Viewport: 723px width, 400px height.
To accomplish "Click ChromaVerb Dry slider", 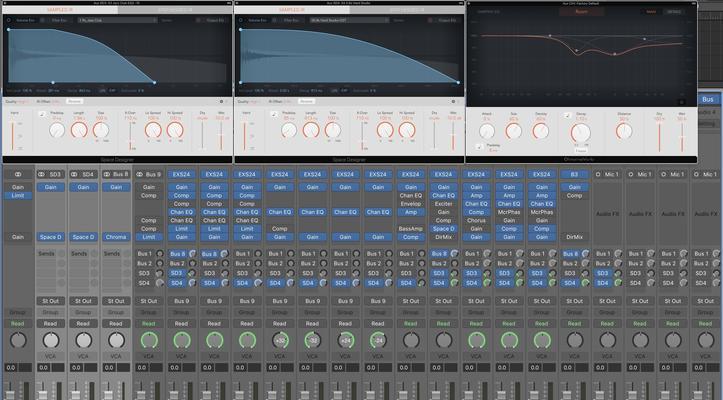I will (x=659, y=137).
